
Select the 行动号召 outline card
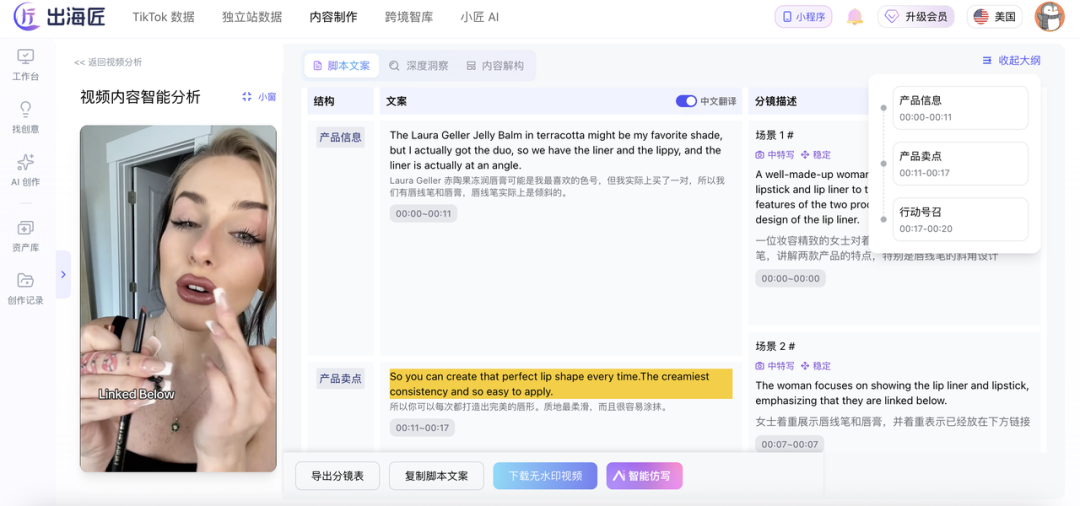click(960, 220)
